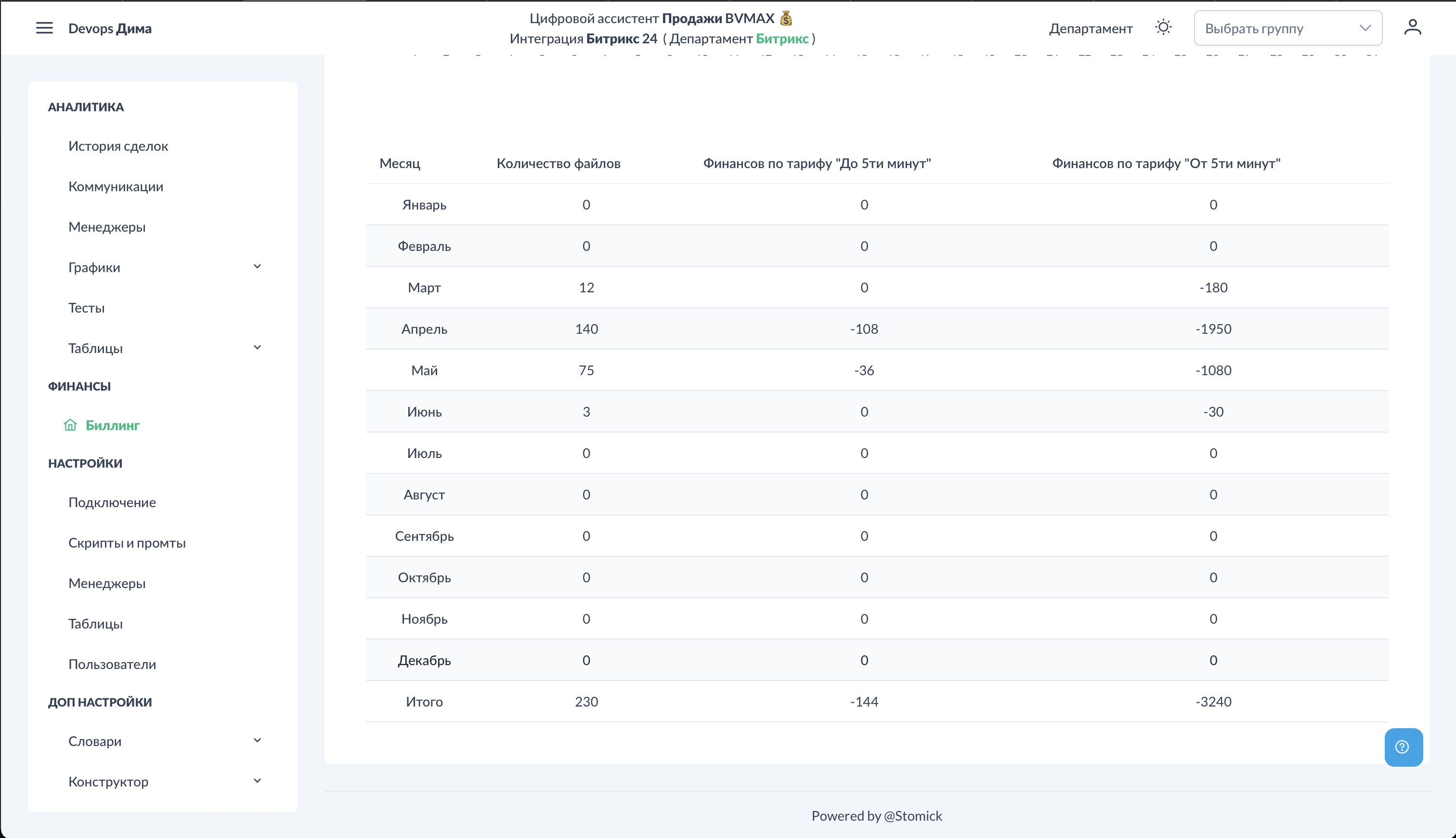This screenshot has width=1456, height=838.
Task: Expand the 'Словари' submenu
Action: point(257,741)
